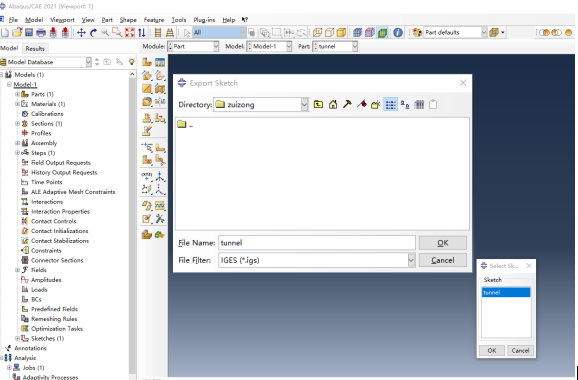Open the Directory dropdown showing zuizong
The width and height of the screenshot is (578, 380).
point(304,105)
